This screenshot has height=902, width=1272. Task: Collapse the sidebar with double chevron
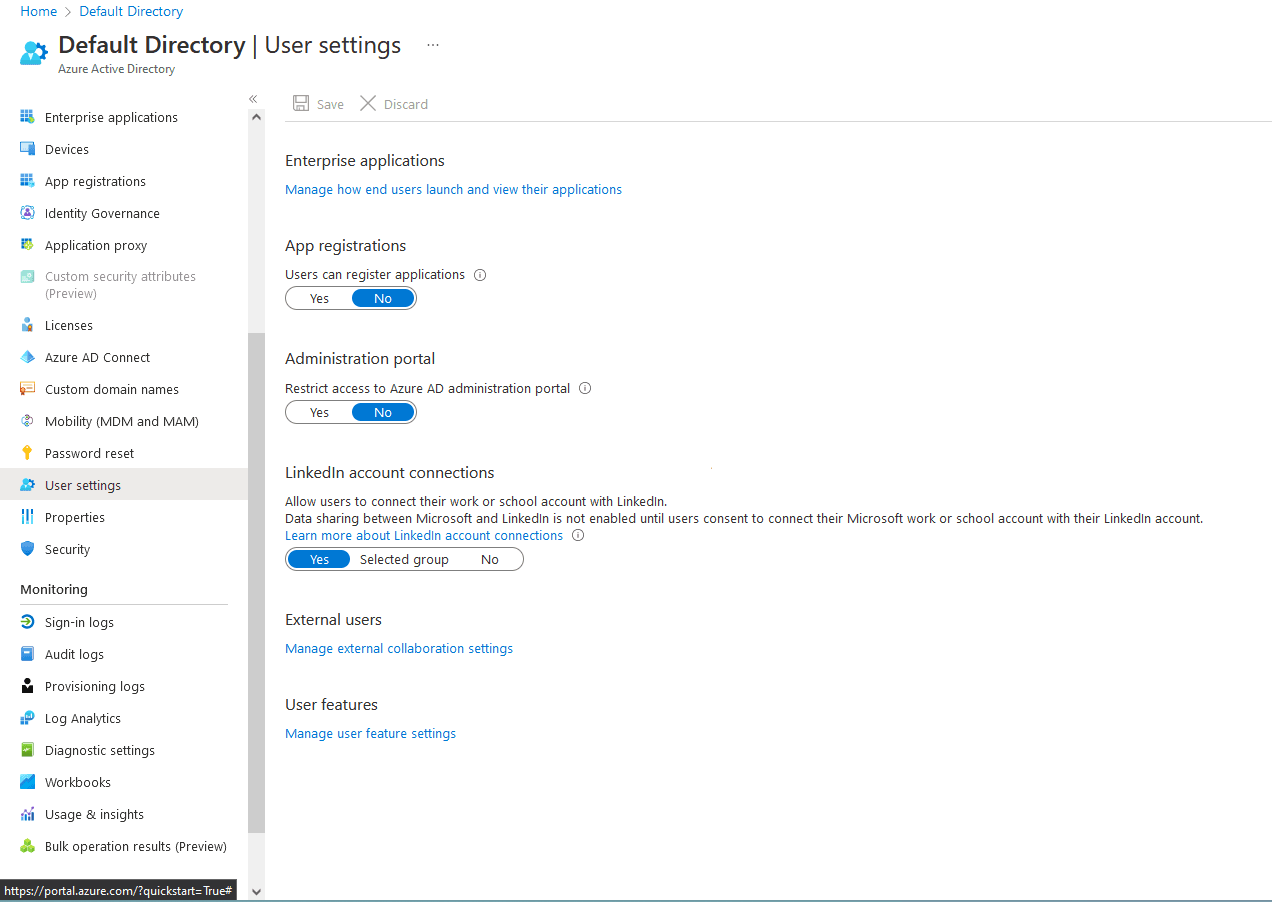tap(253, 98)
